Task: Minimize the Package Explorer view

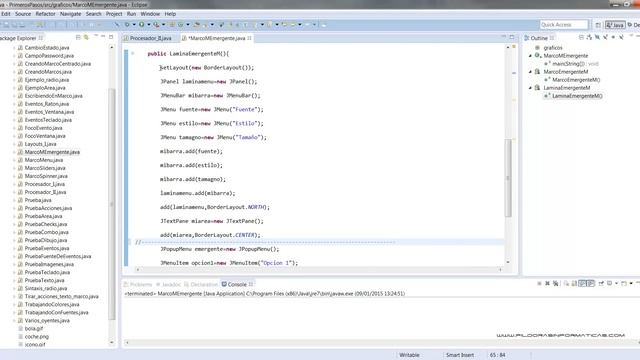Action: [103, 37]
